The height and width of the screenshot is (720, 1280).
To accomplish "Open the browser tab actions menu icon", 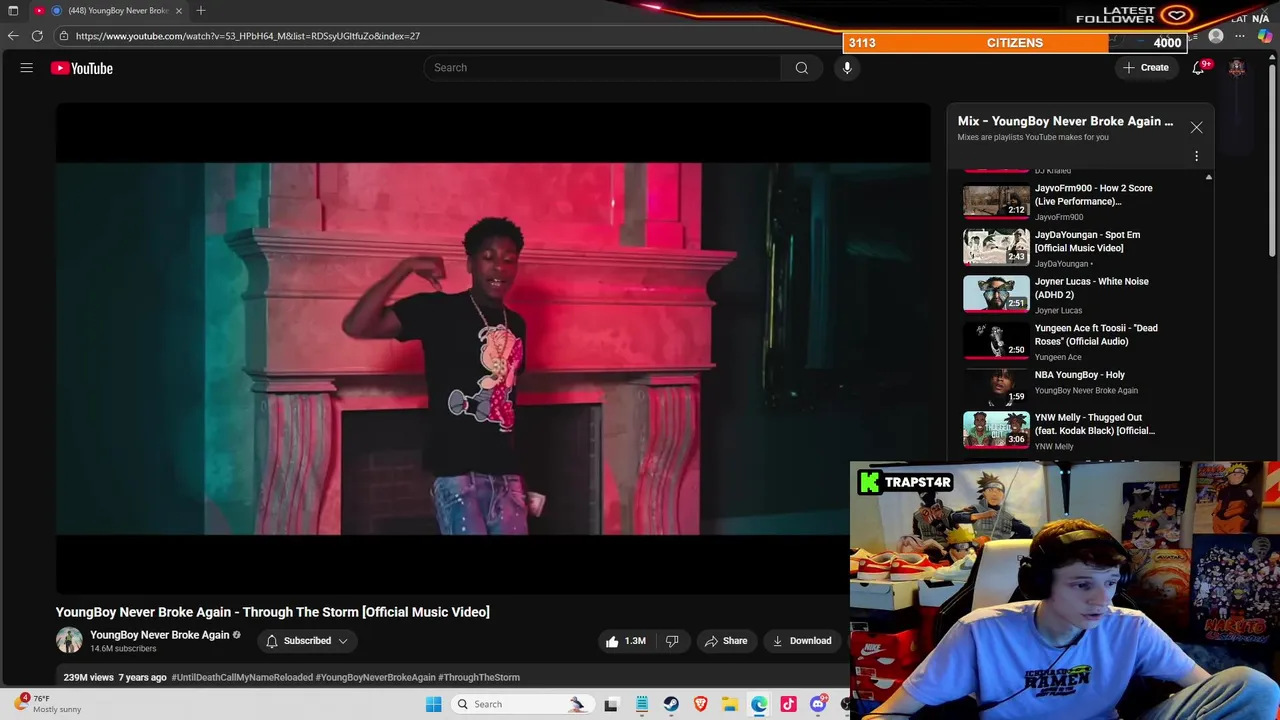I will pos(13,10).
